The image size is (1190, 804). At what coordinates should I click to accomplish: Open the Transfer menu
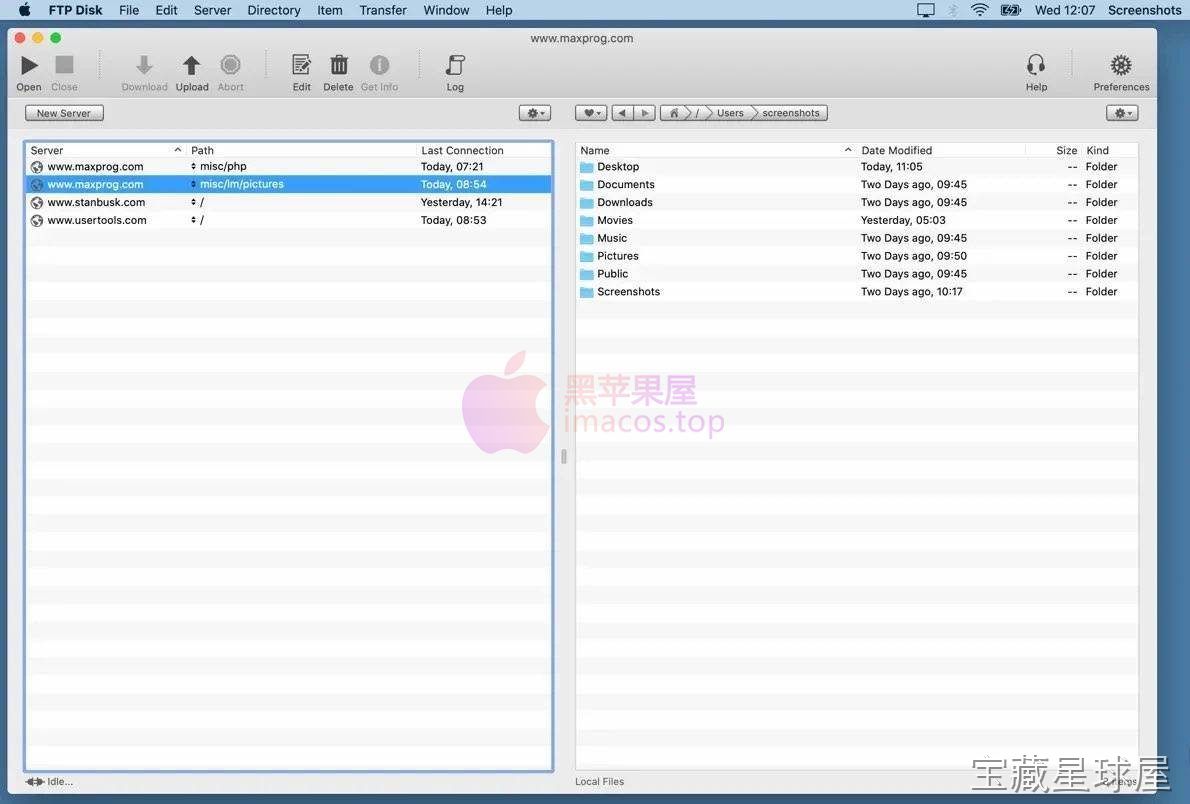coord(382,10)
